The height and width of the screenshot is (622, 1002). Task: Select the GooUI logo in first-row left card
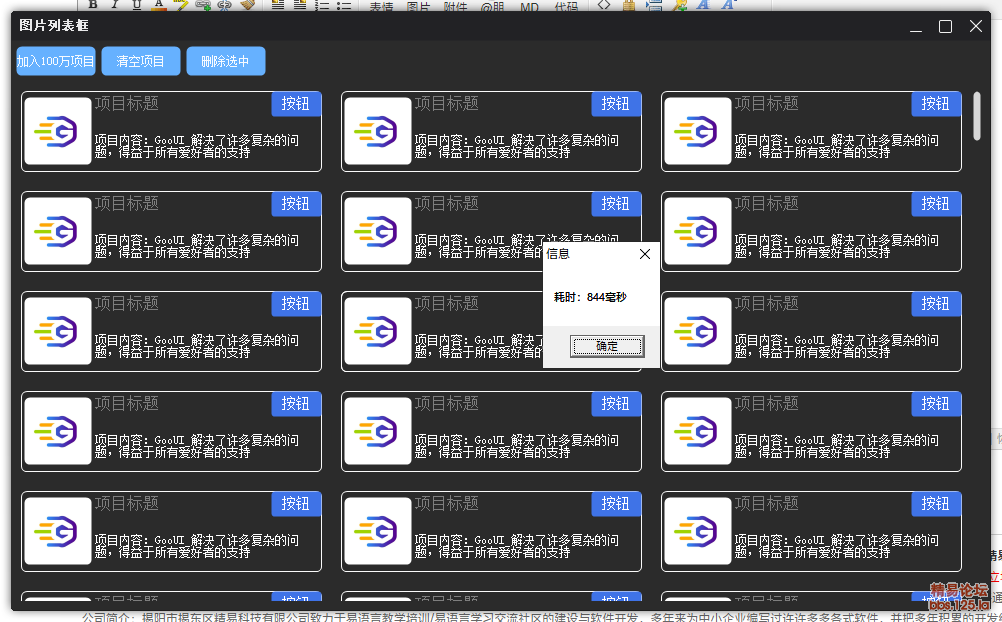(58, 131)
